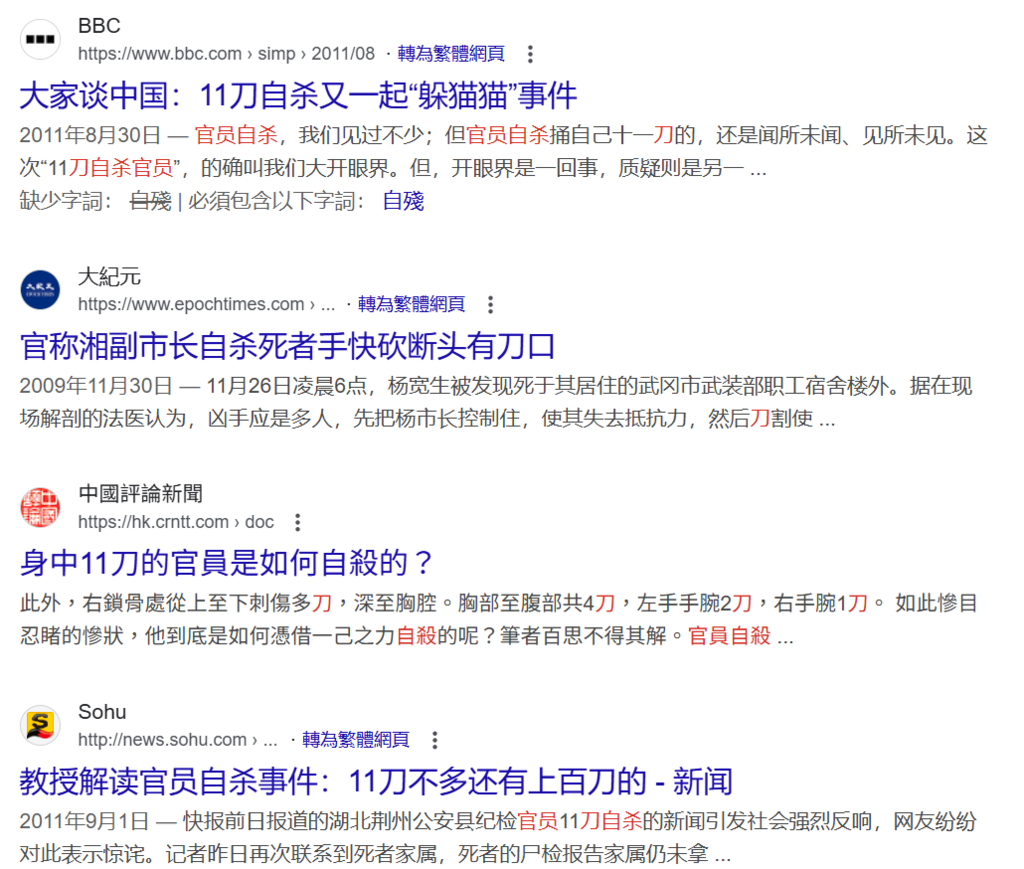Open three-dot menu for BBC result
This screenshot has height=869, width=1024.
point(530,54)
